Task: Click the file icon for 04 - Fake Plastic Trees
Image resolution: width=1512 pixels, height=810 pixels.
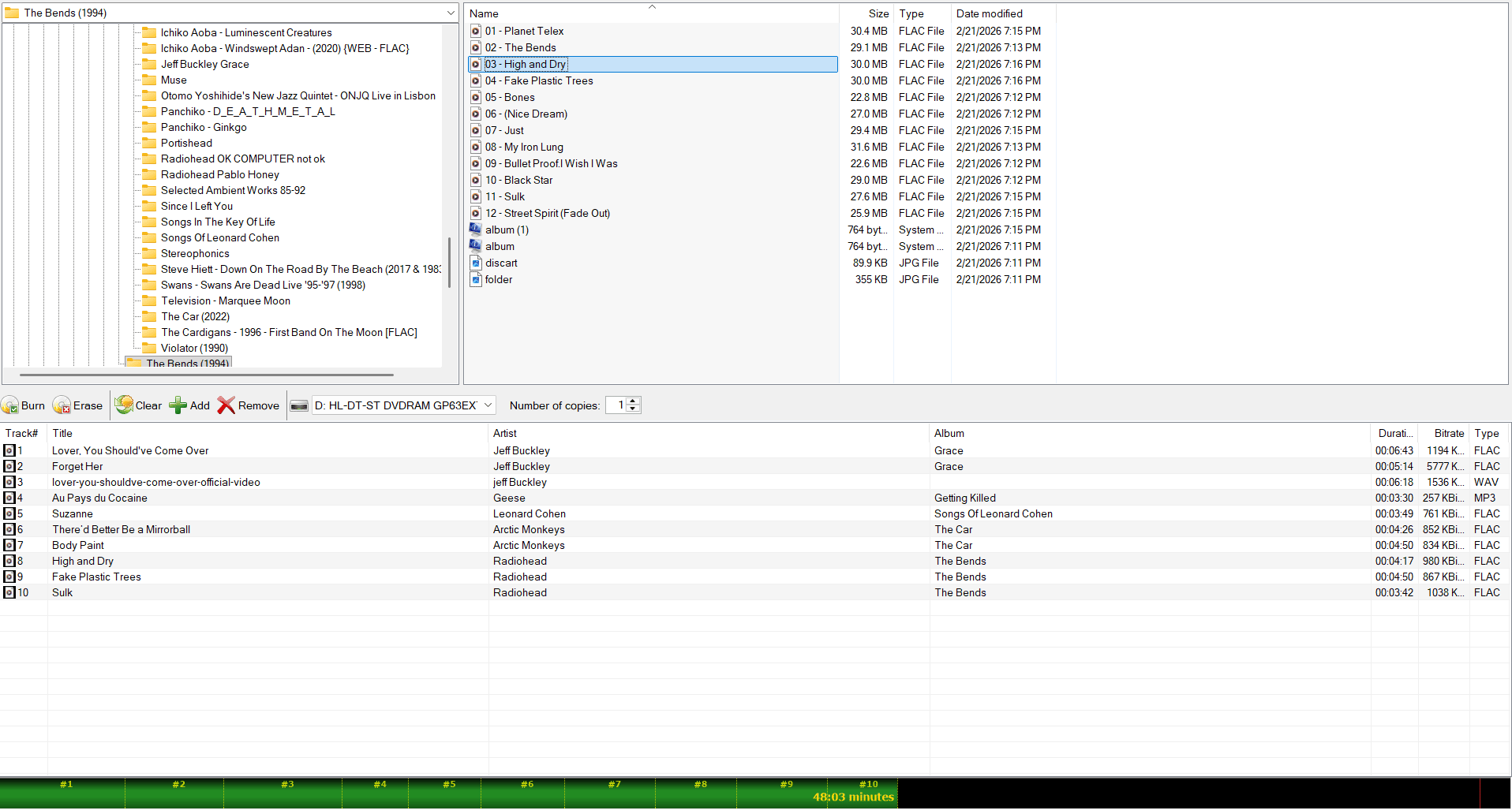Action: tap(476, 80)
